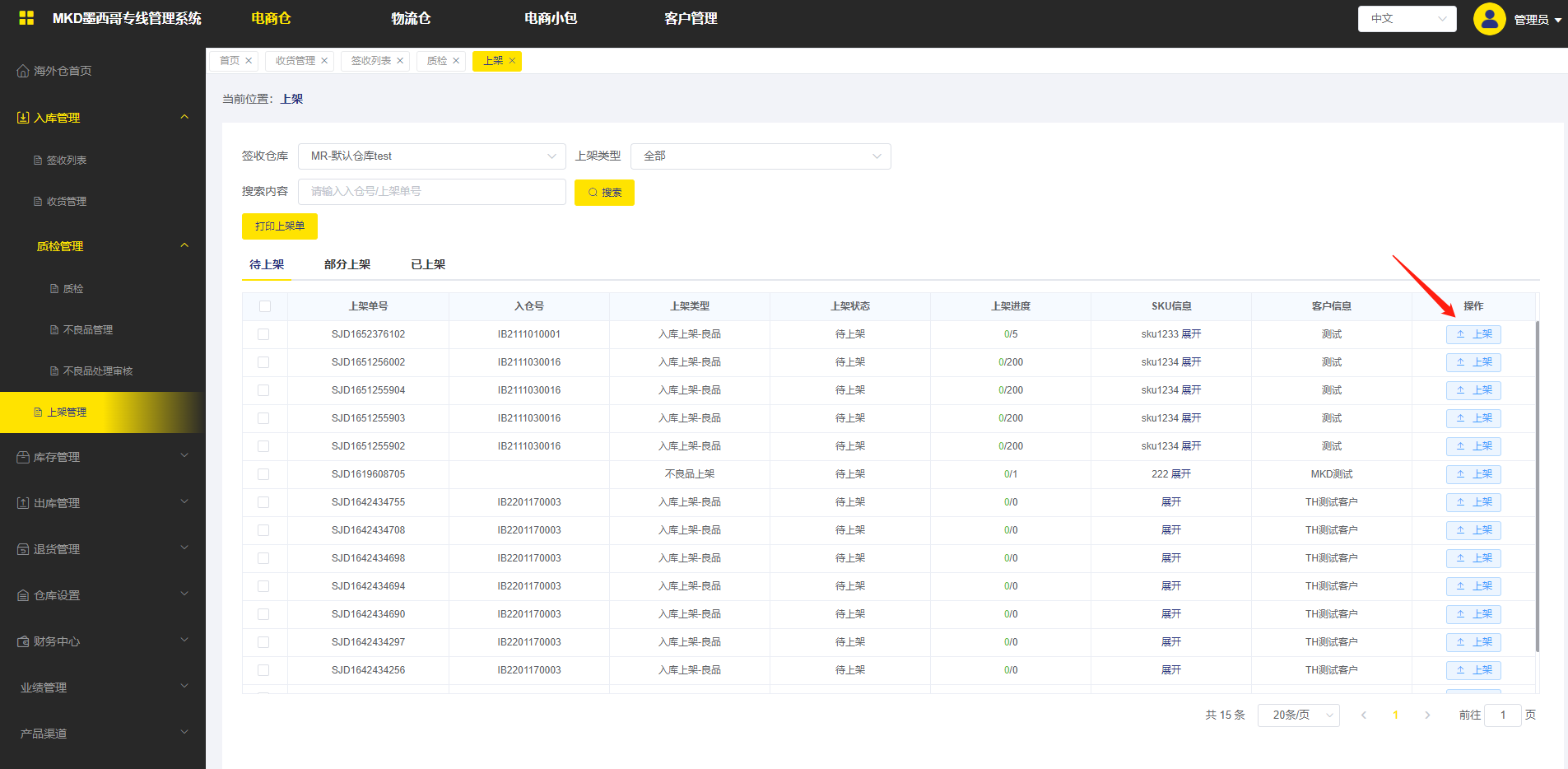The image size is (1568, 769).
Task: Click the table's vertical scrollbar
Action: [x=1537, y=486]
